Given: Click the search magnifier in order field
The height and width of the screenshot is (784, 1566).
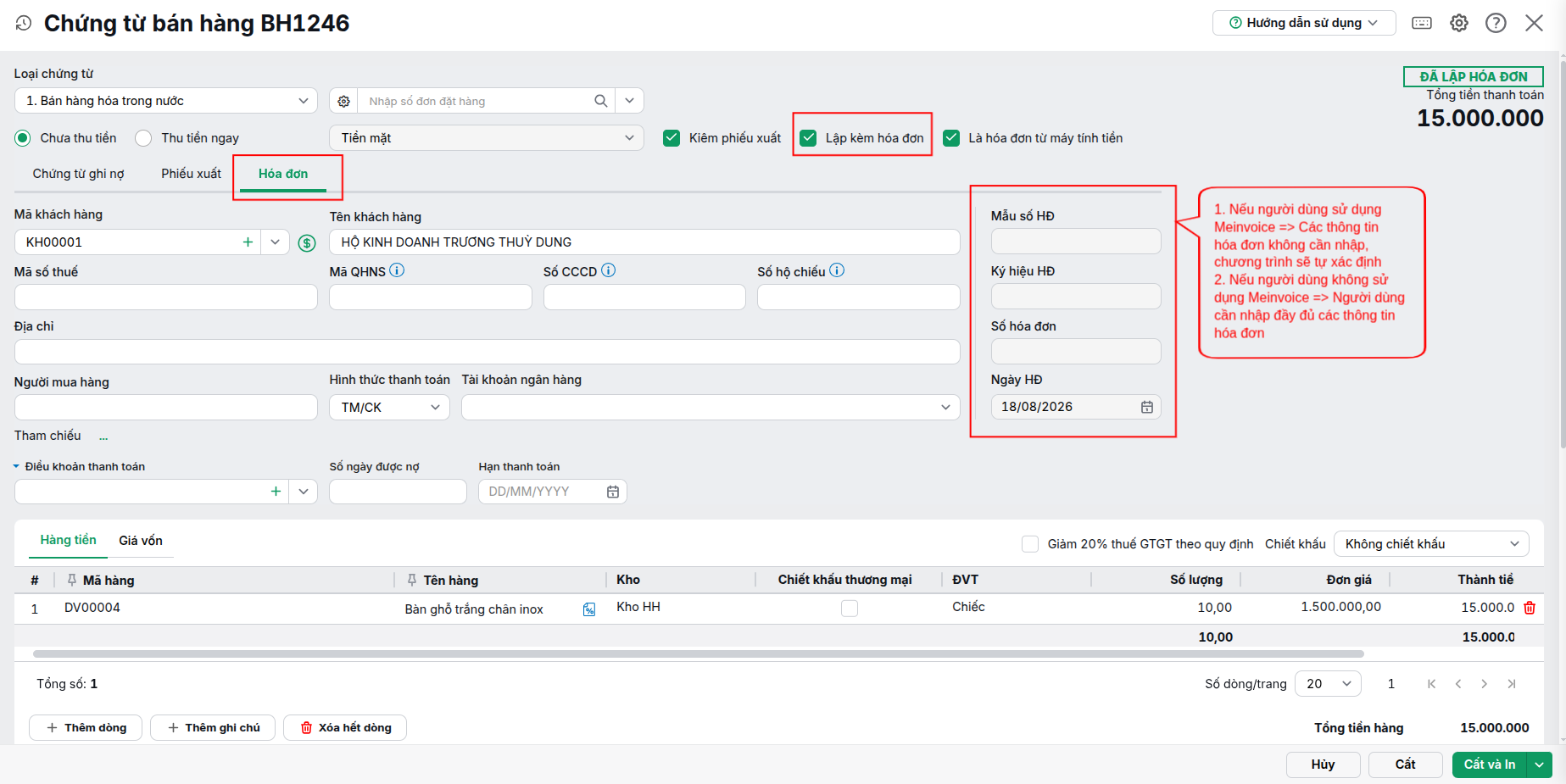Looking at the screenshot, I should pos(601,101).
